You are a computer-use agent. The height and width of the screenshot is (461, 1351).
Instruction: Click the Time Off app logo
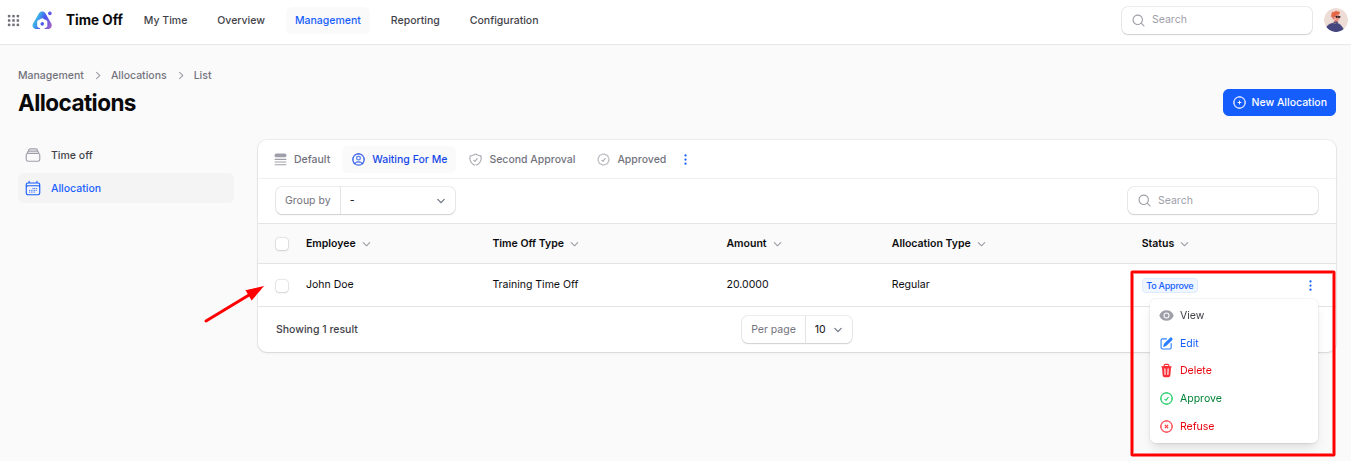point(43,20)
